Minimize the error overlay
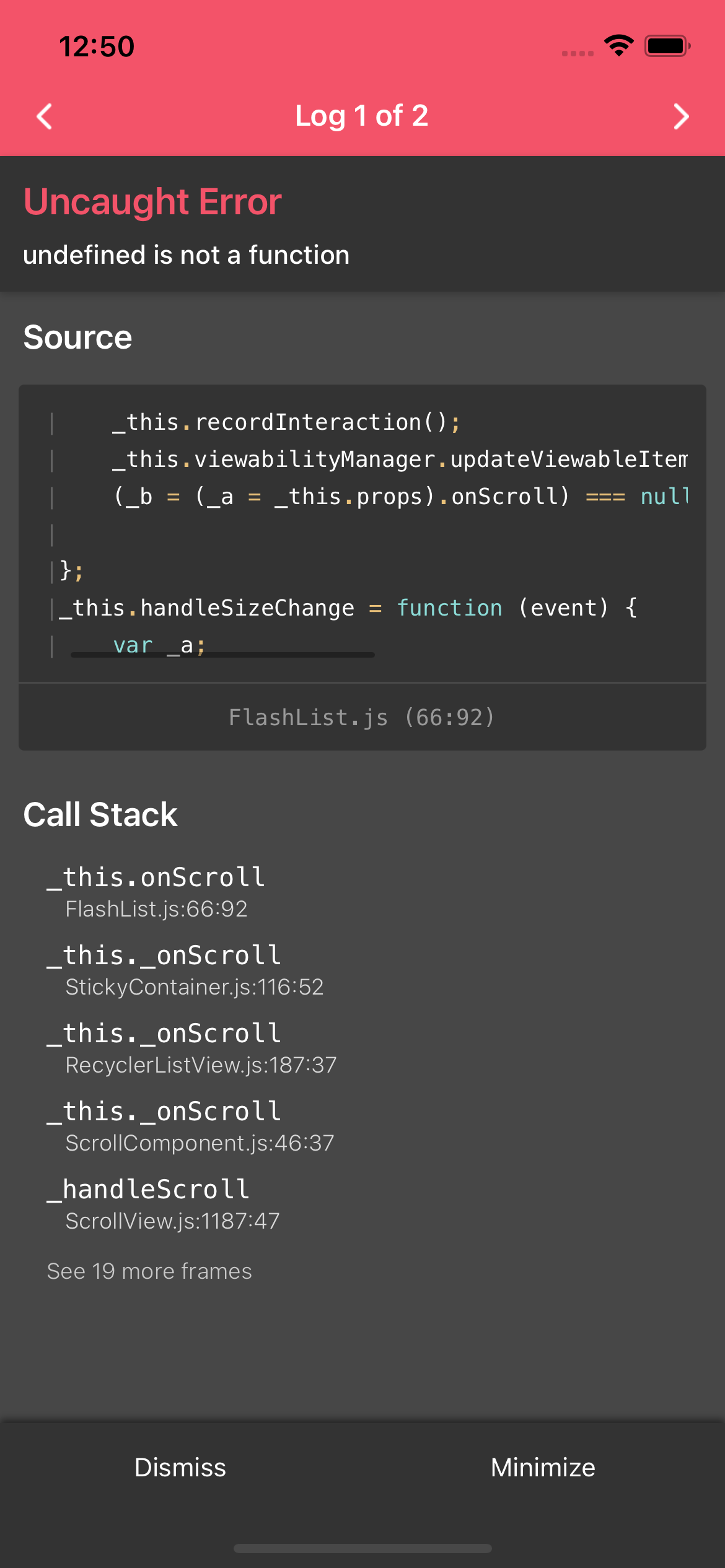The height and width of the screenshot is (1568, 725). coord(543,1467)
